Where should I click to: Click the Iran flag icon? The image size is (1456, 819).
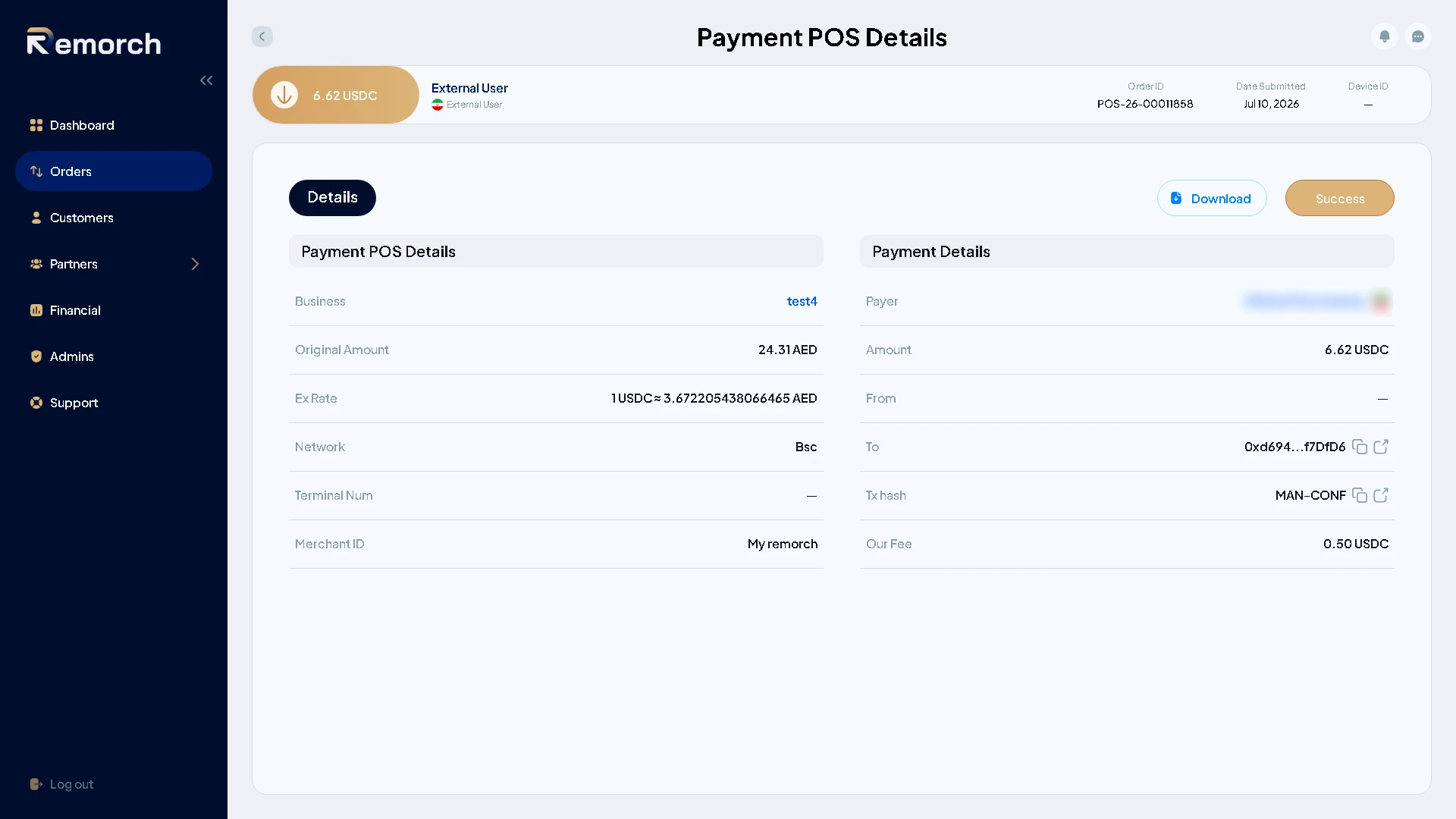(x=438, y=105)
